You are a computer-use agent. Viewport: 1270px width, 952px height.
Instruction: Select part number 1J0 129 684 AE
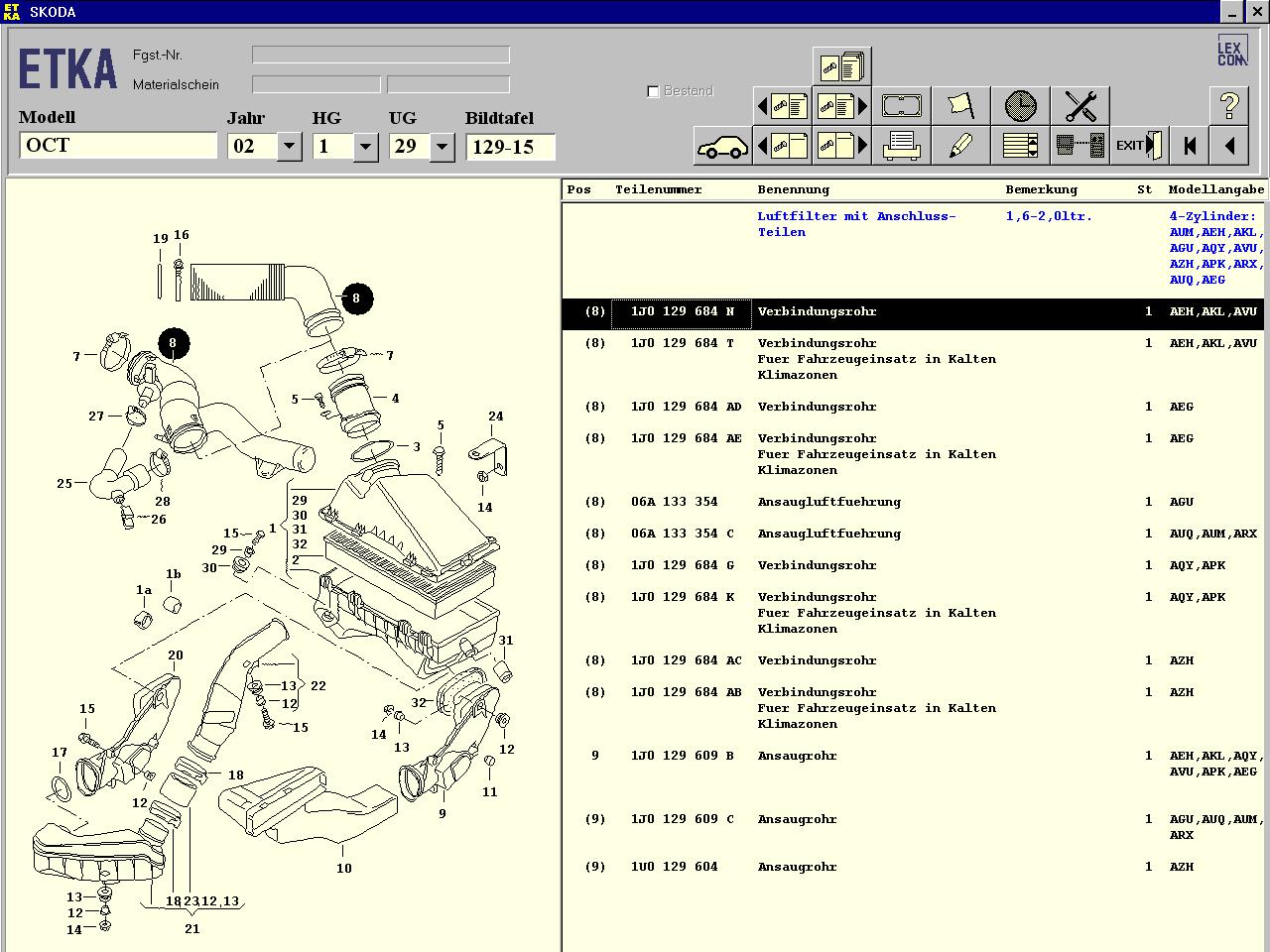[x=686, y=438]
